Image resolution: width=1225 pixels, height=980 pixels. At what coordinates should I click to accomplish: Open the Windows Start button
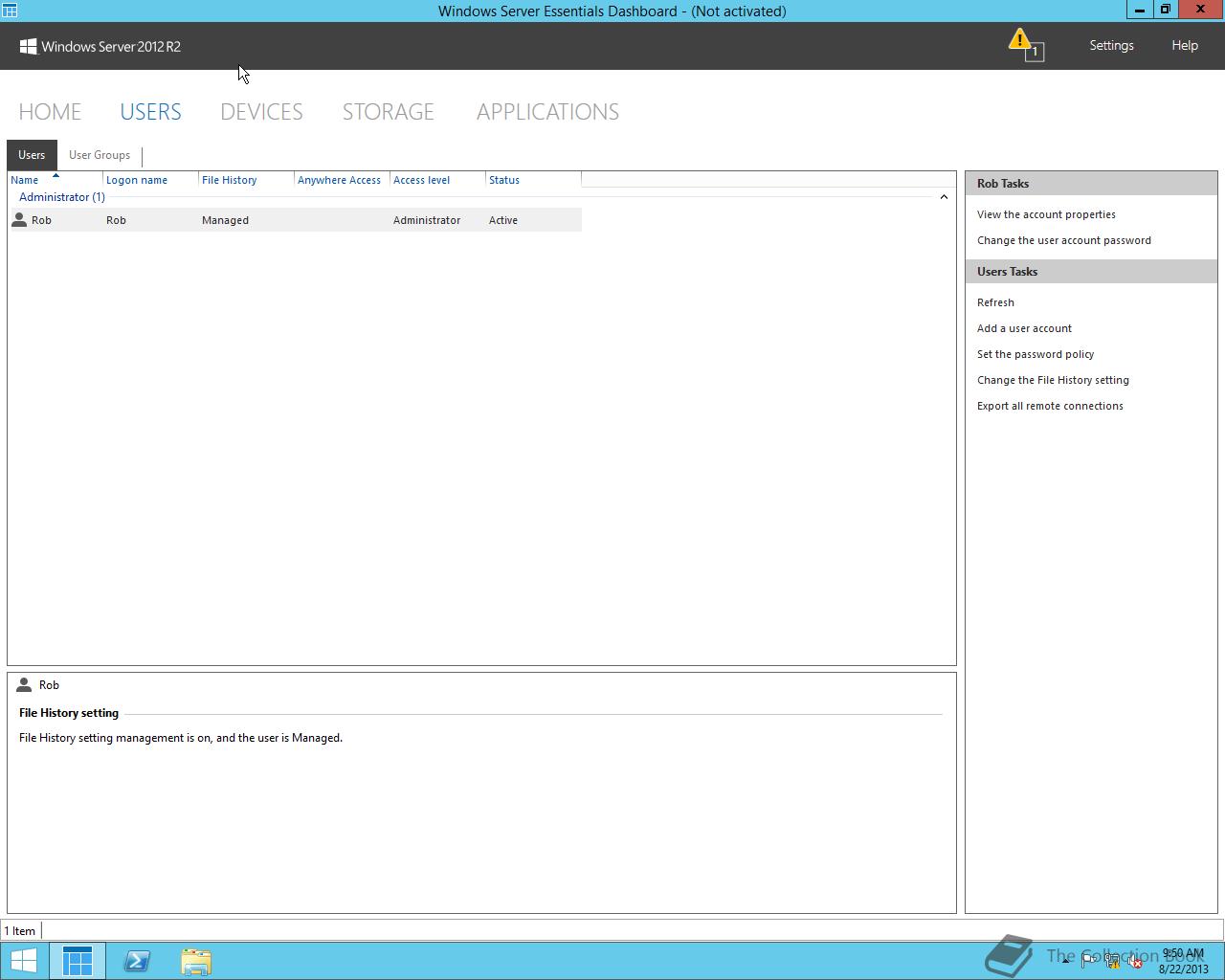pyautogui.click(x=24, y=961)
